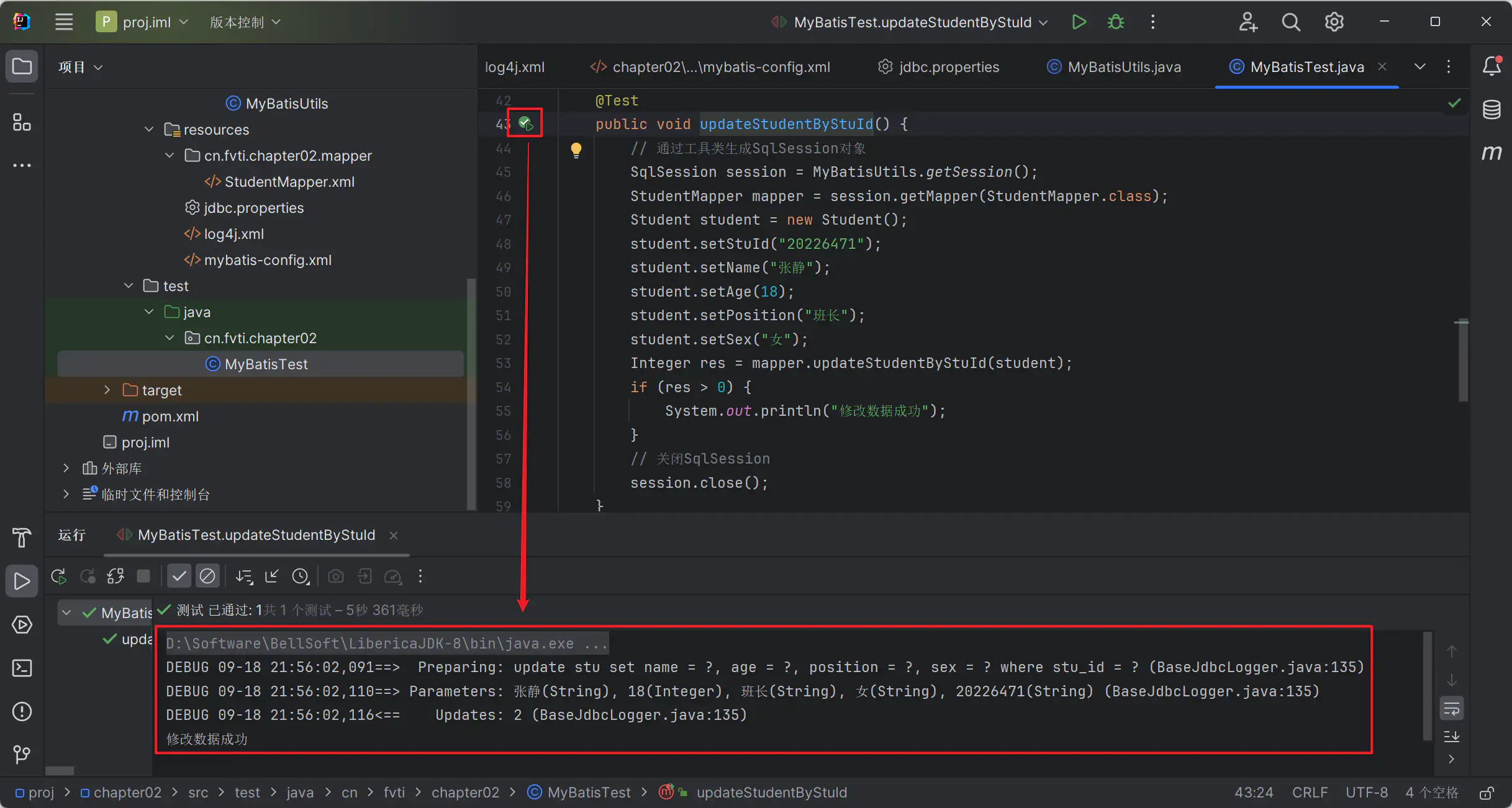Viewport: 1512px width, 808px height.
Task: Run MyBatisTest.updateStudentByStuId with green play button
Action: click(1079, 22)
